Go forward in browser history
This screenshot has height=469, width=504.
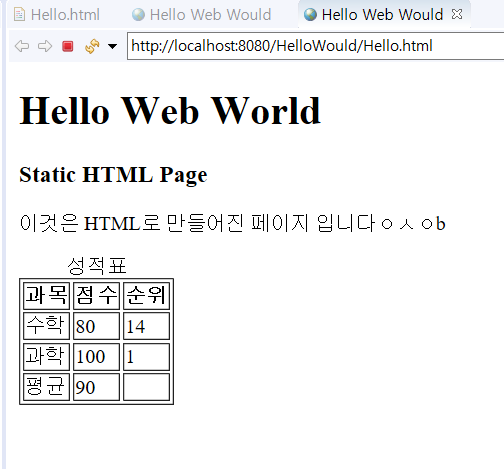click(45, 46)
